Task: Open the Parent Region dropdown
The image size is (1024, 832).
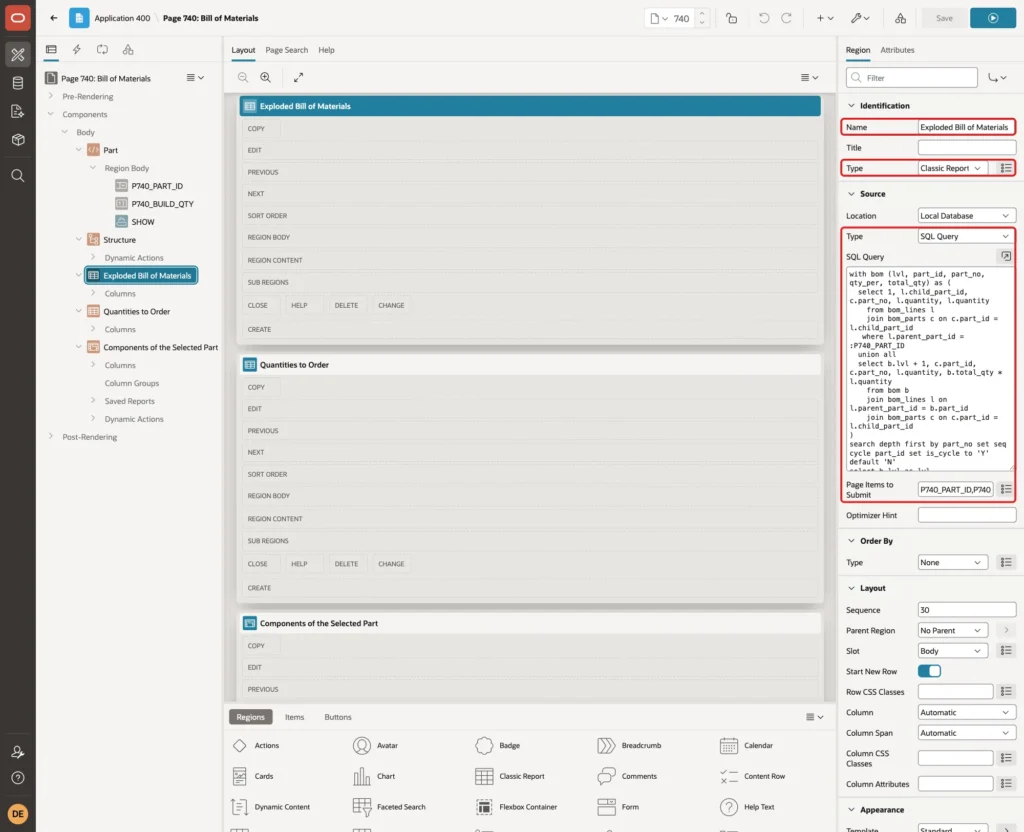Action: pyautogui.click(x=952, y=630)
